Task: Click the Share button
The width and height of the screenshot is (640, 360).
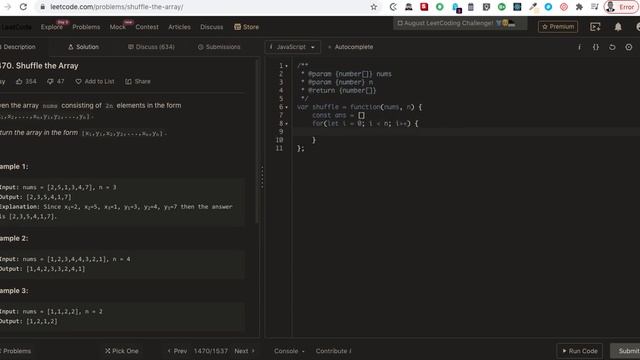Action: 138,82
